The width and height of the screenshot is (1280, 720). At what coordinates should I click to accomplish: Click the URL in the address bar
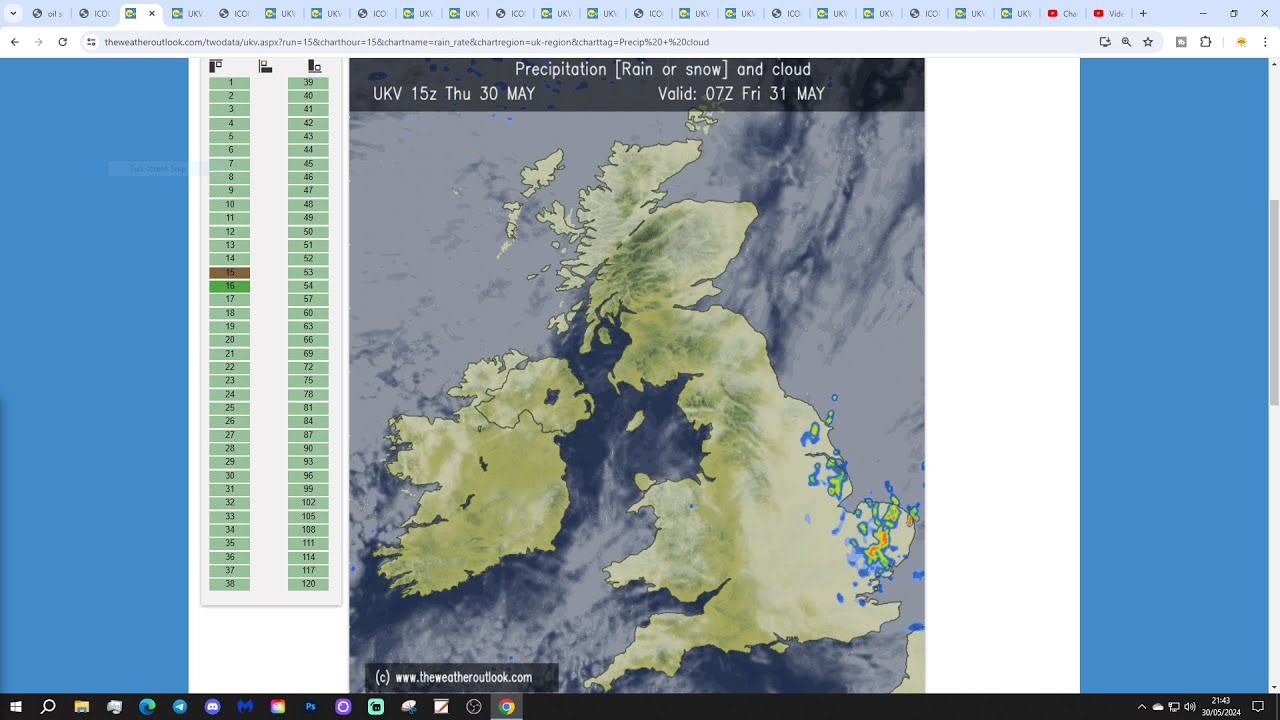coord(407,42)
